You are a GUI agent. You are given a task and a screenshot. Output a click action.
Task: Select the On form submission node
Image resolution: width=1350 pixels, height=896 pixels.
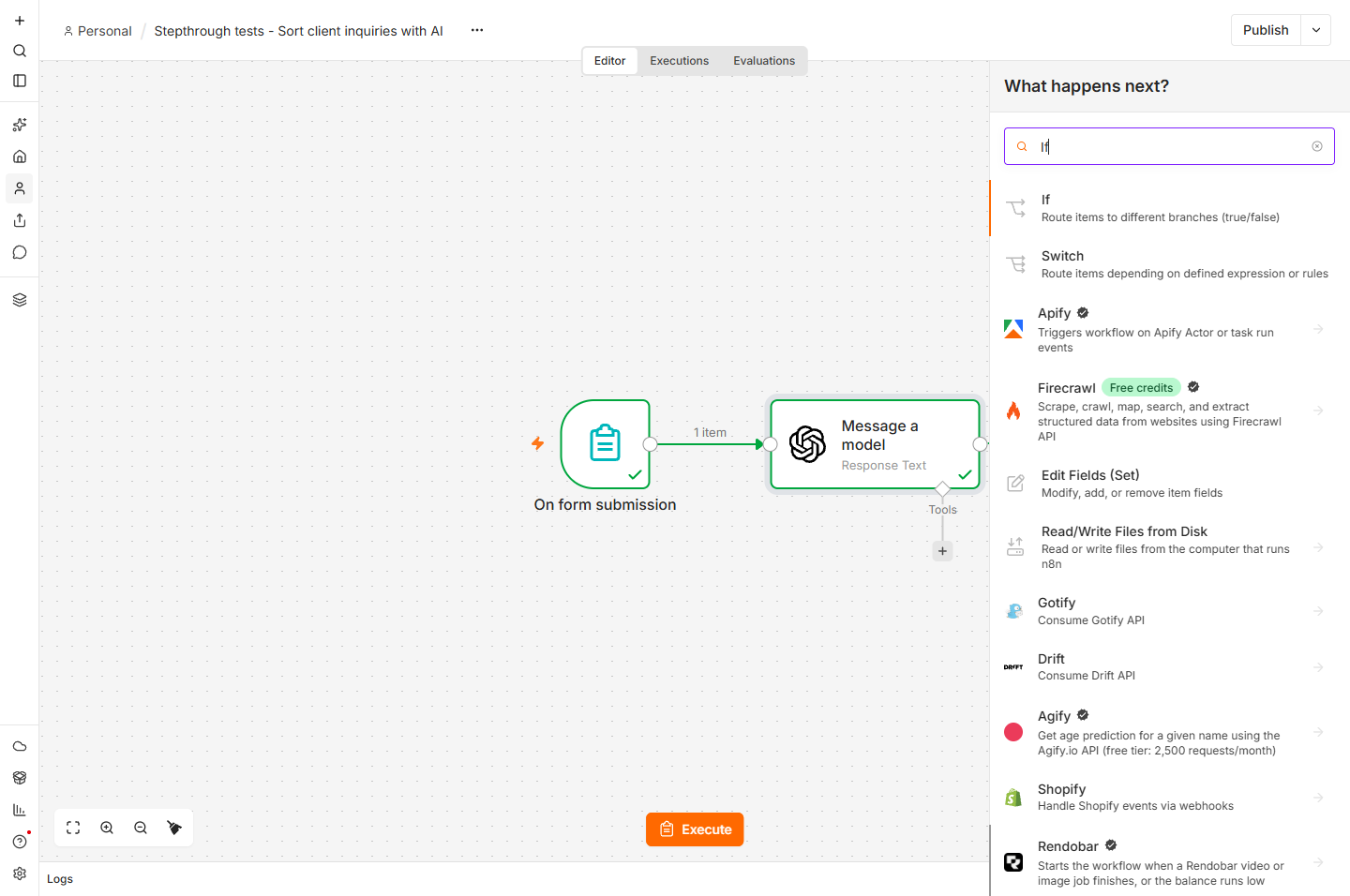pyautogui.click(x=605, y=444)
